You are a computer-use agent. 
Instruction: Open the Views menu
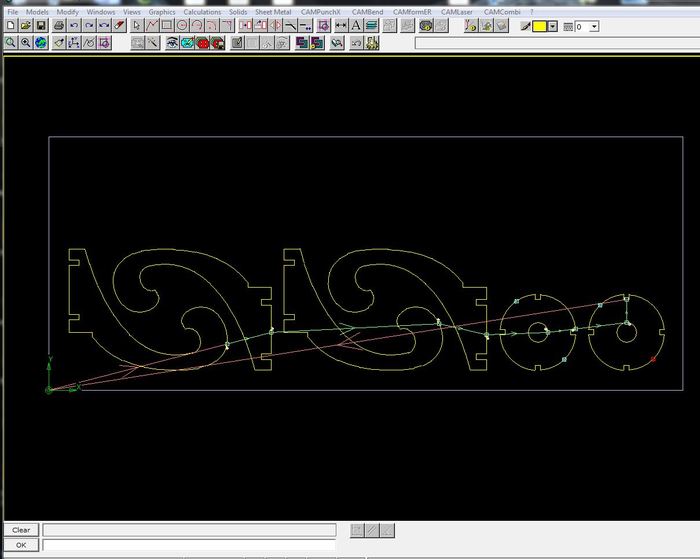132,12
